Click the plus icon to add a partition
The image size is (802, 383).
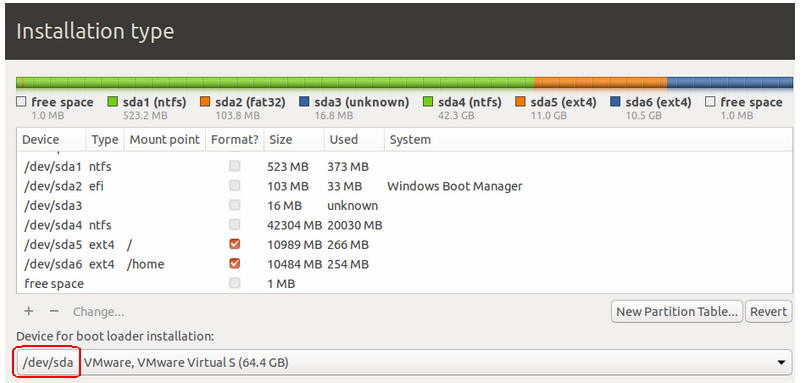tap(29, 311)
